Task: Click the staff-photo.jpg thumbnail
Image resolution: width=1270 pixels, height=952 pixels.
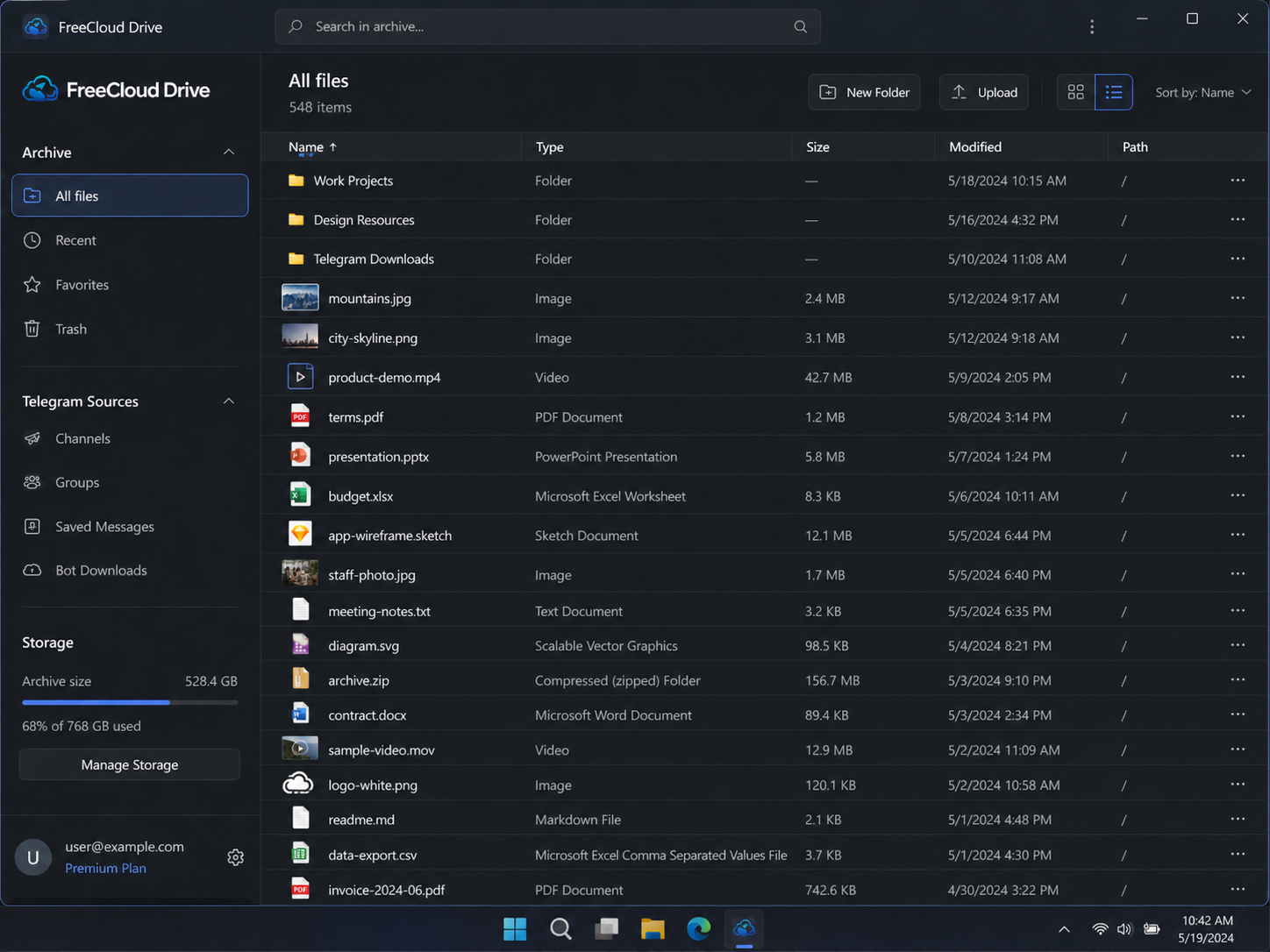Action: pos(300,573)
